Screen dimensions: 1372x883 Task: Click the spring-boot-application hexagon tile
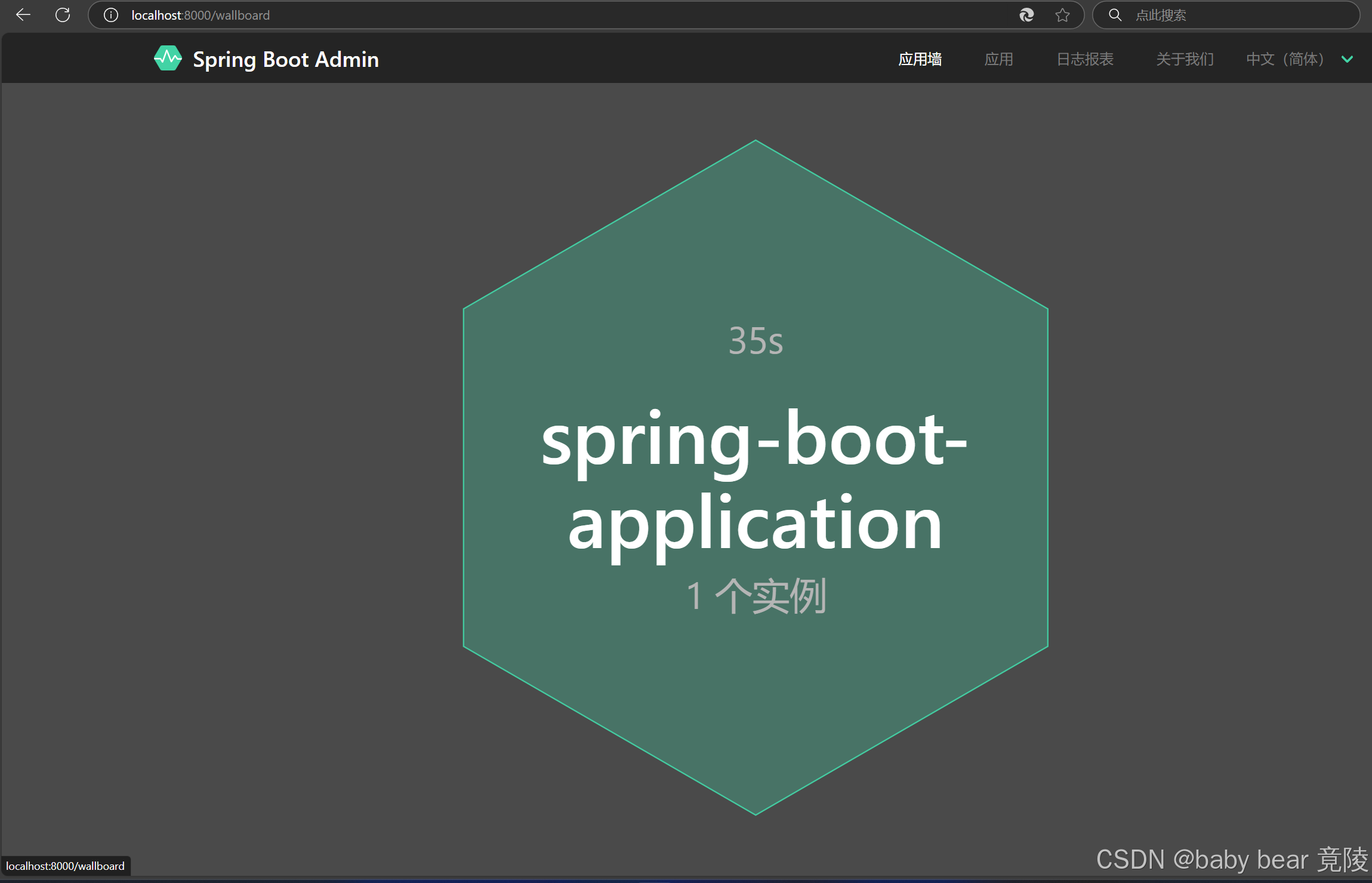click(754, 478)
